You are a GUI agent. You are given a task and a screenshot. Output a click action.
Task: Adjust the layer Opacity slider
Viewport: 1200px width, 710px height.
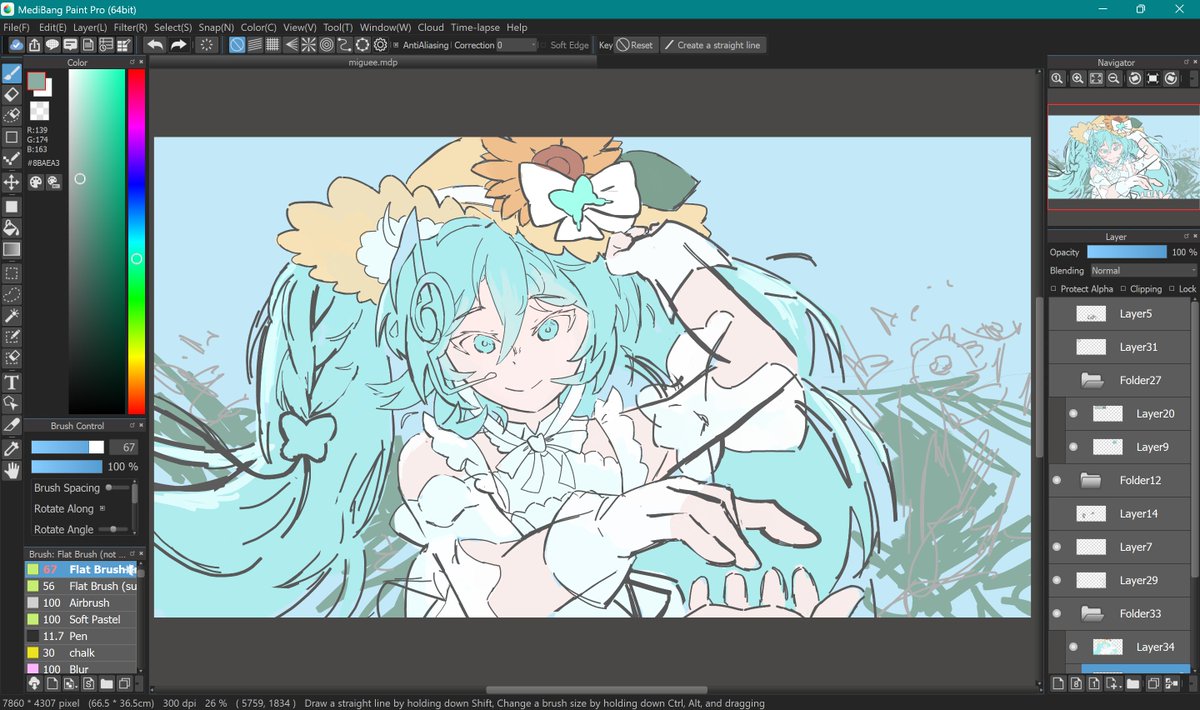(x=1126, y=252)
